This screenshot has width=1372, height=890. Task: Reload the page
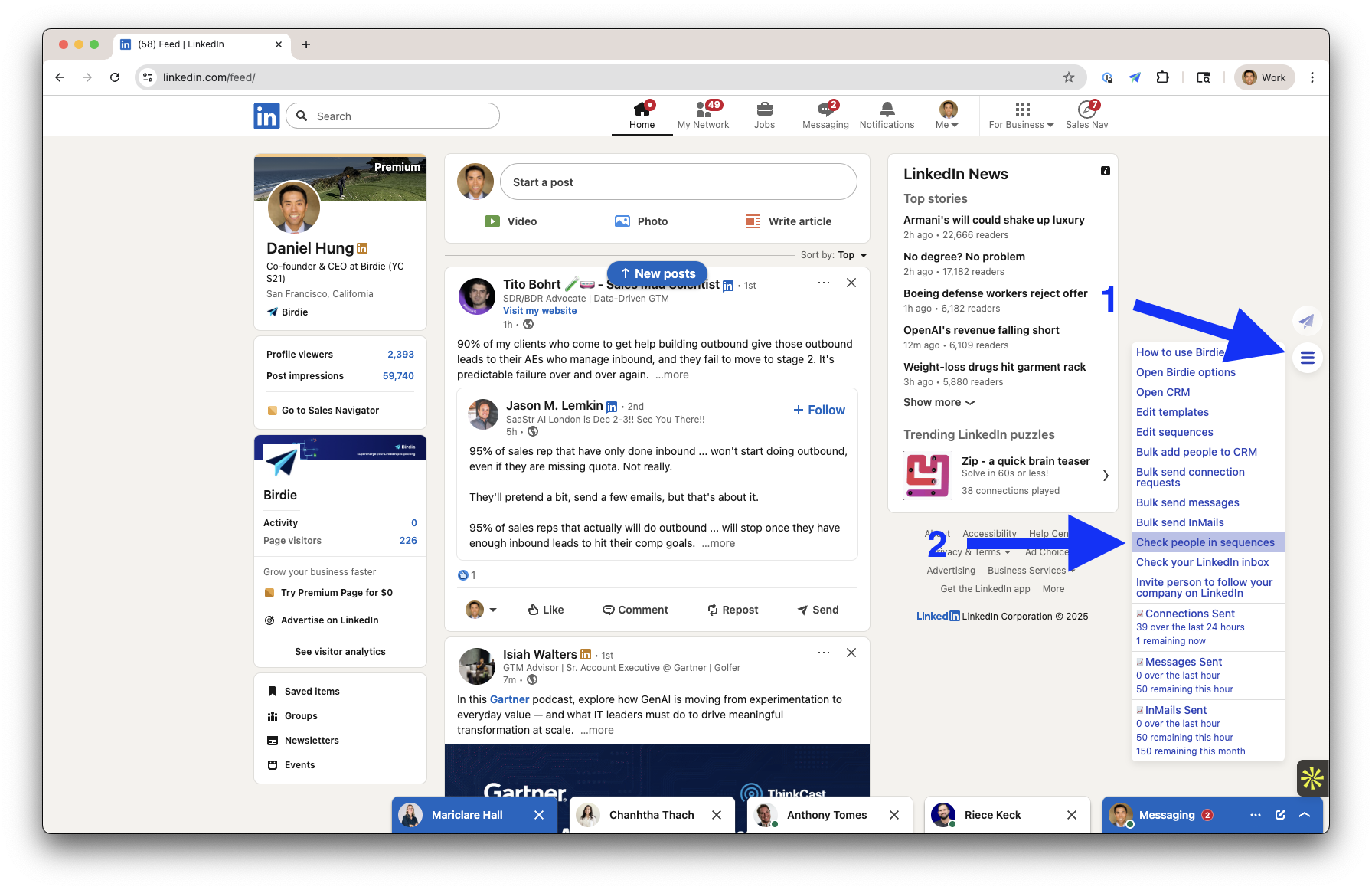pos(115,77)
